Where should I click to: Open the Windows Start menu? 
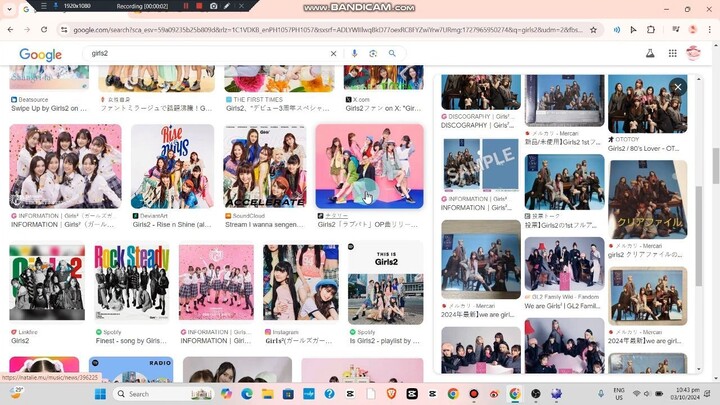(100, 394)
